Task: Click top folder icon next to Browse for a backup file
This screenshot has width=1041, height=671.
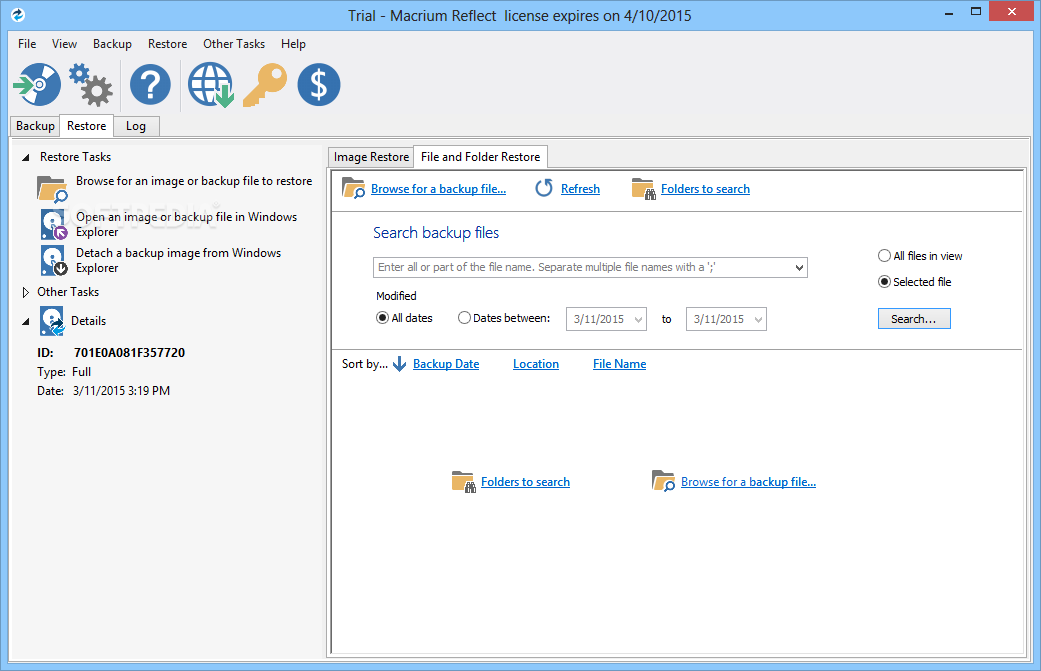Action: tap(353, 188)
